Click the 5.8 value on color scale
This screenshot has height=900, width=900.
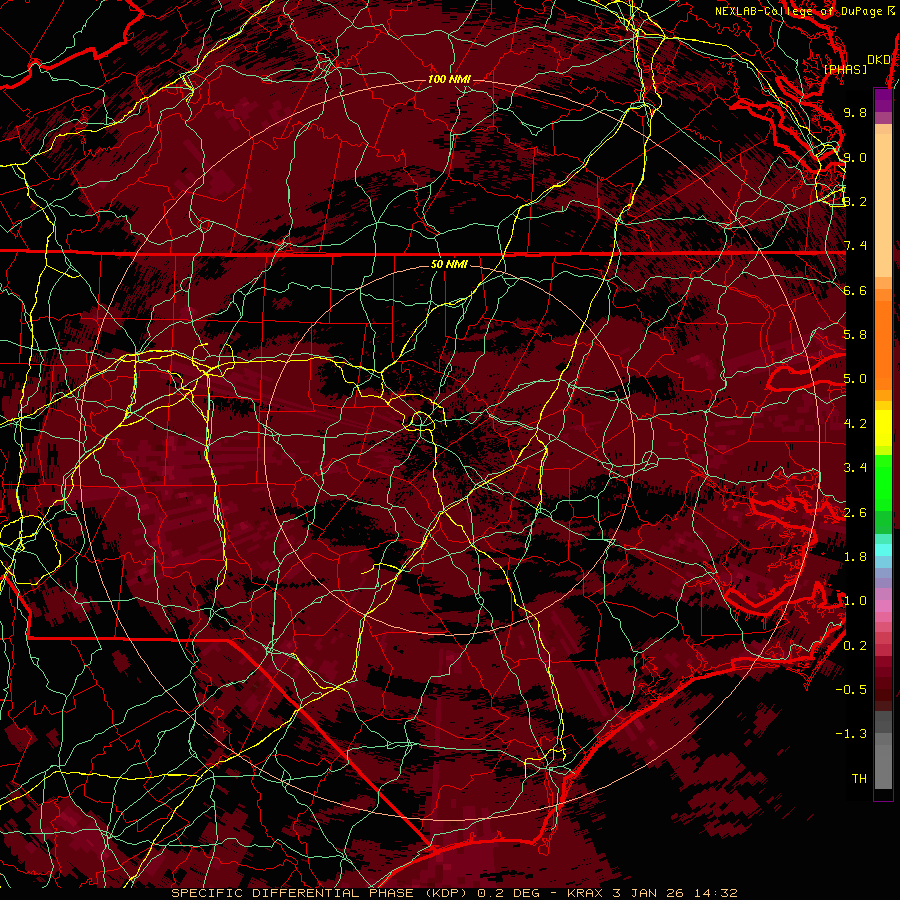[855, 335]
